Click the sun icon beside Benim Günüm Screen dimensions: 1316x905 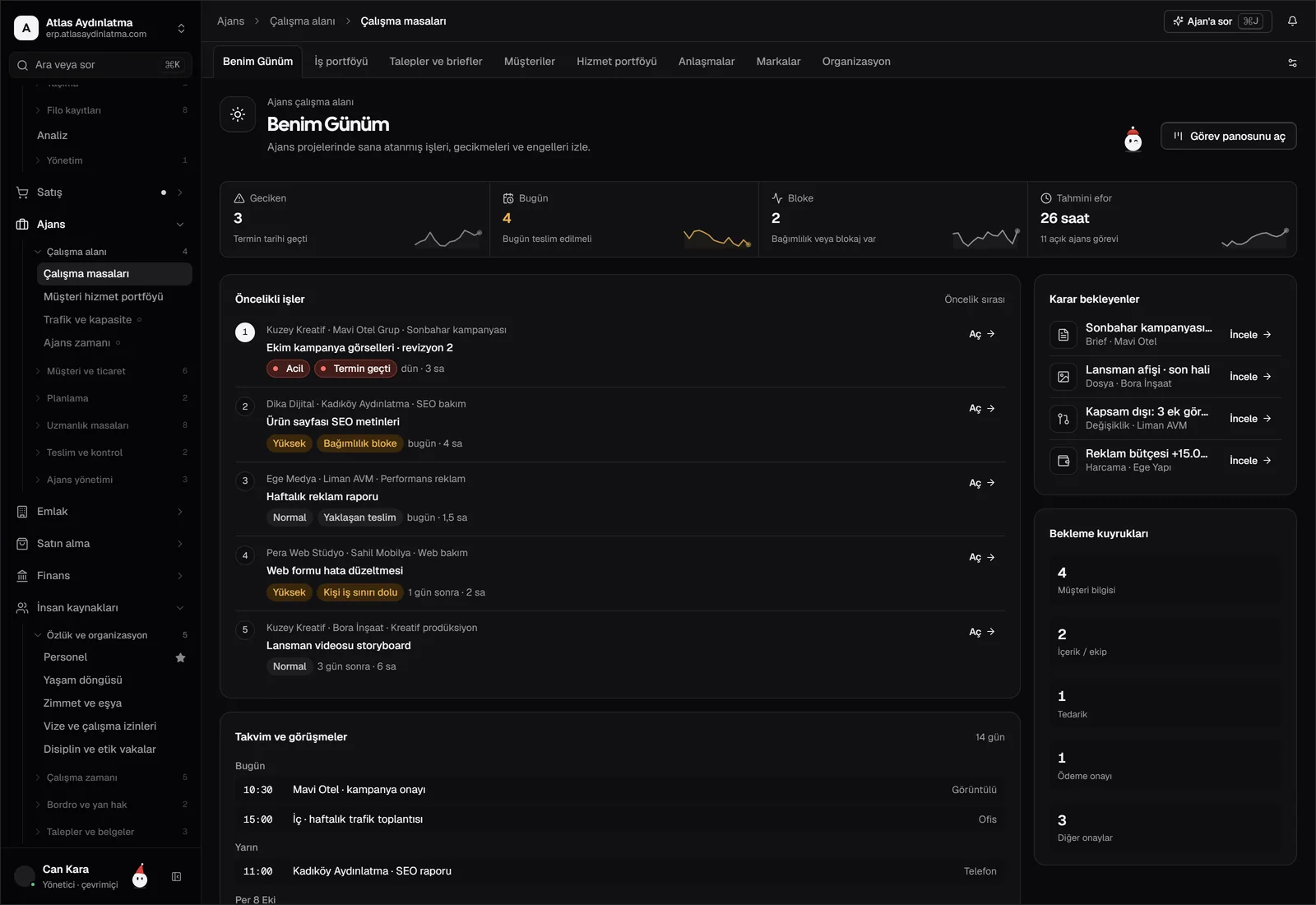238,114
